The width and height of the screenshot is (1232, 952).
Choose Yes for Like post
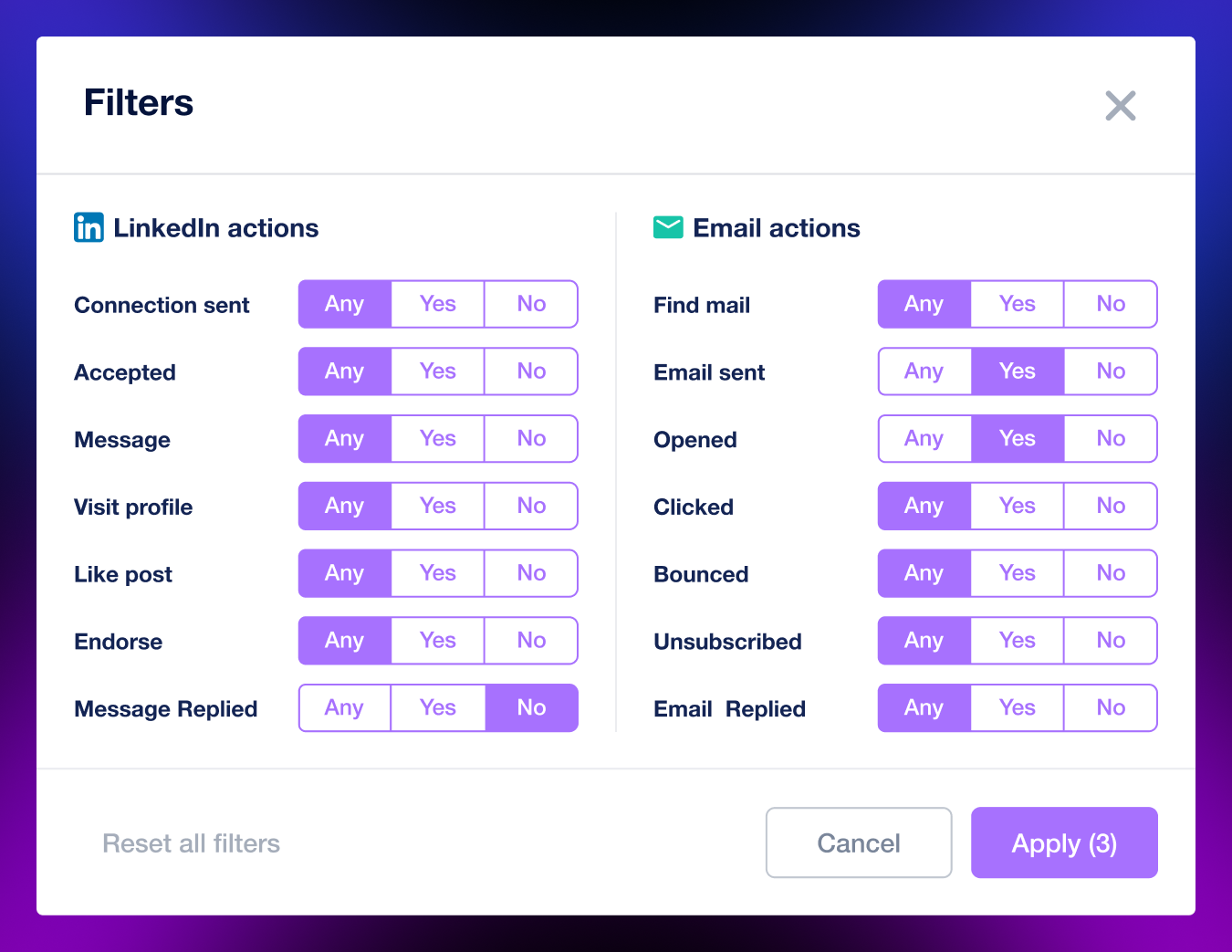click(438, 573)
